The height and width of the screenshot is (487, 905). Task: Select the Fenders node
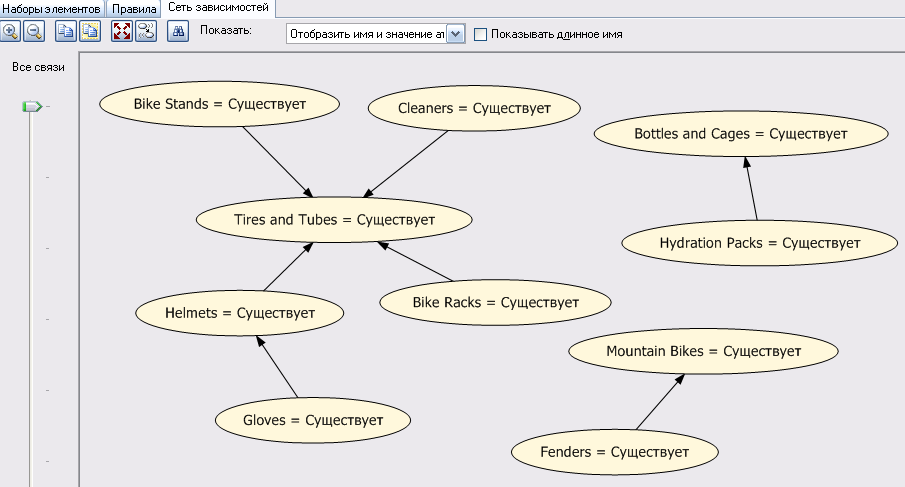coord(615,452)
